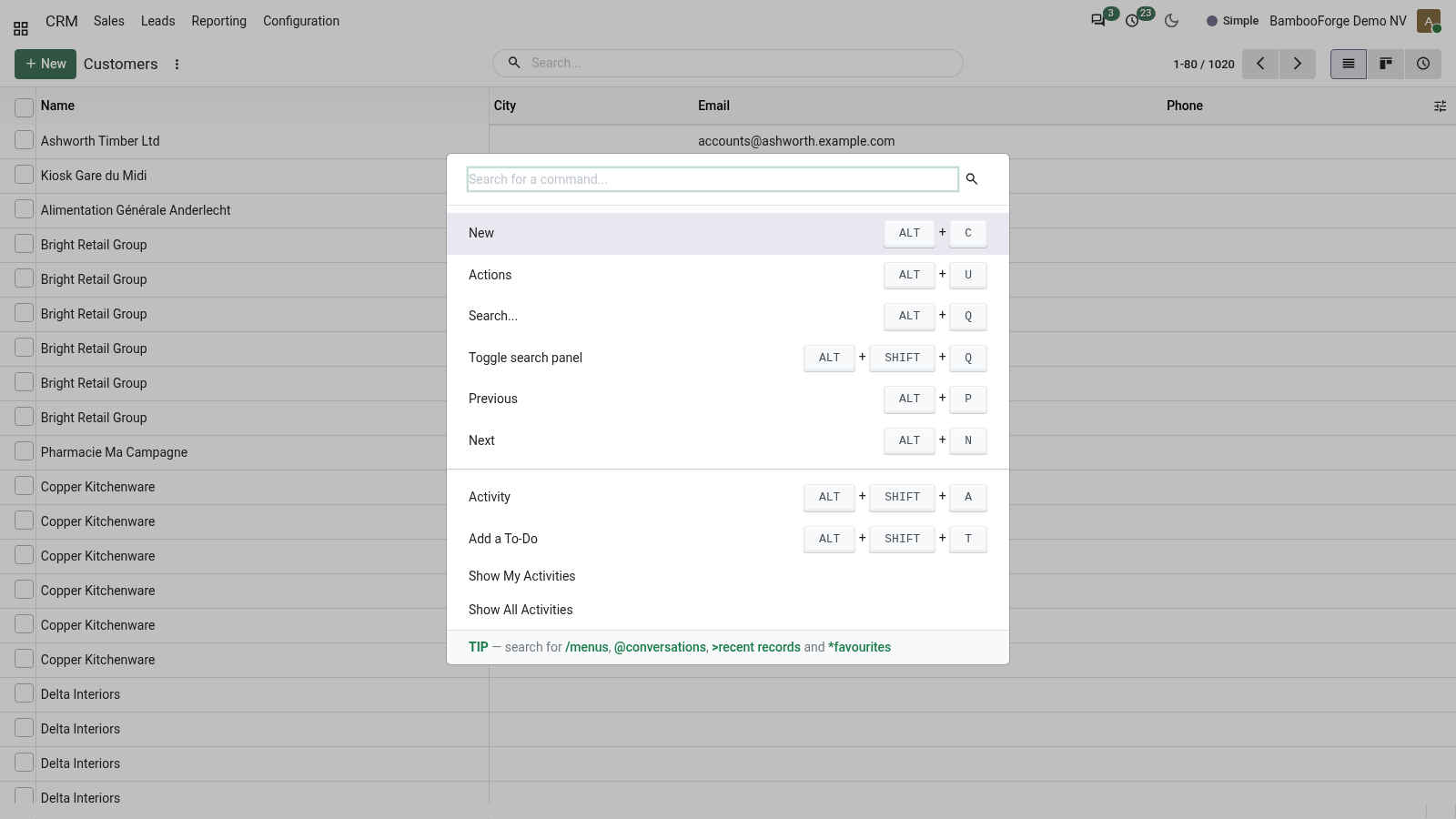Screen dimensions: 1456x819
Task: Click the command palette magnifier icon
Action: click(x=972, y=179)
